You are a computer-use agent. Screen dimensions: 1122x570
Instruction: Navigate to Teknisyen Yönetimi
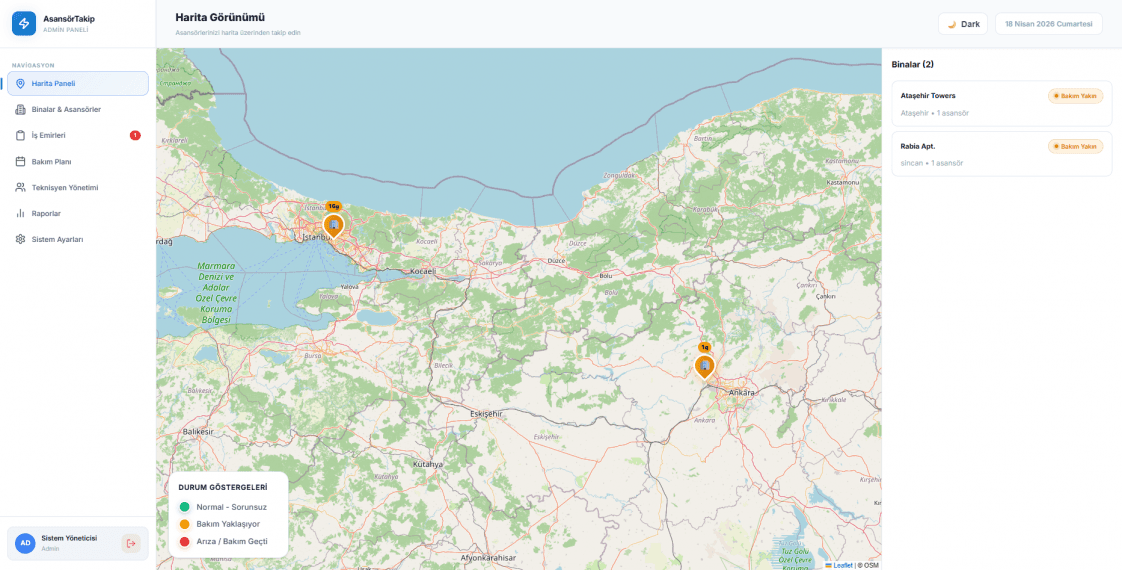tap(78, 187)
